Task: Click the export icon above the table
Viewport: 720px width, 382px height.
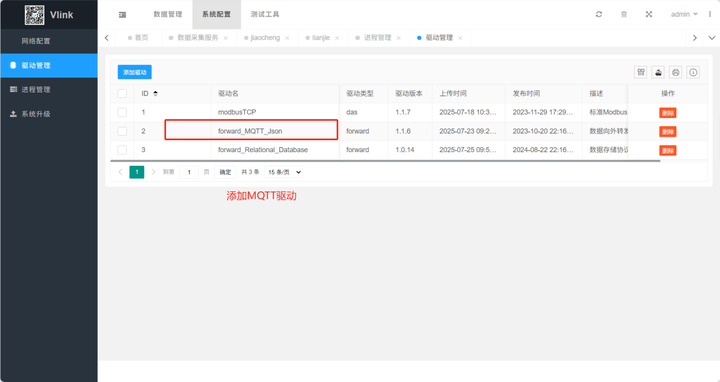Action: coord(658,72)
